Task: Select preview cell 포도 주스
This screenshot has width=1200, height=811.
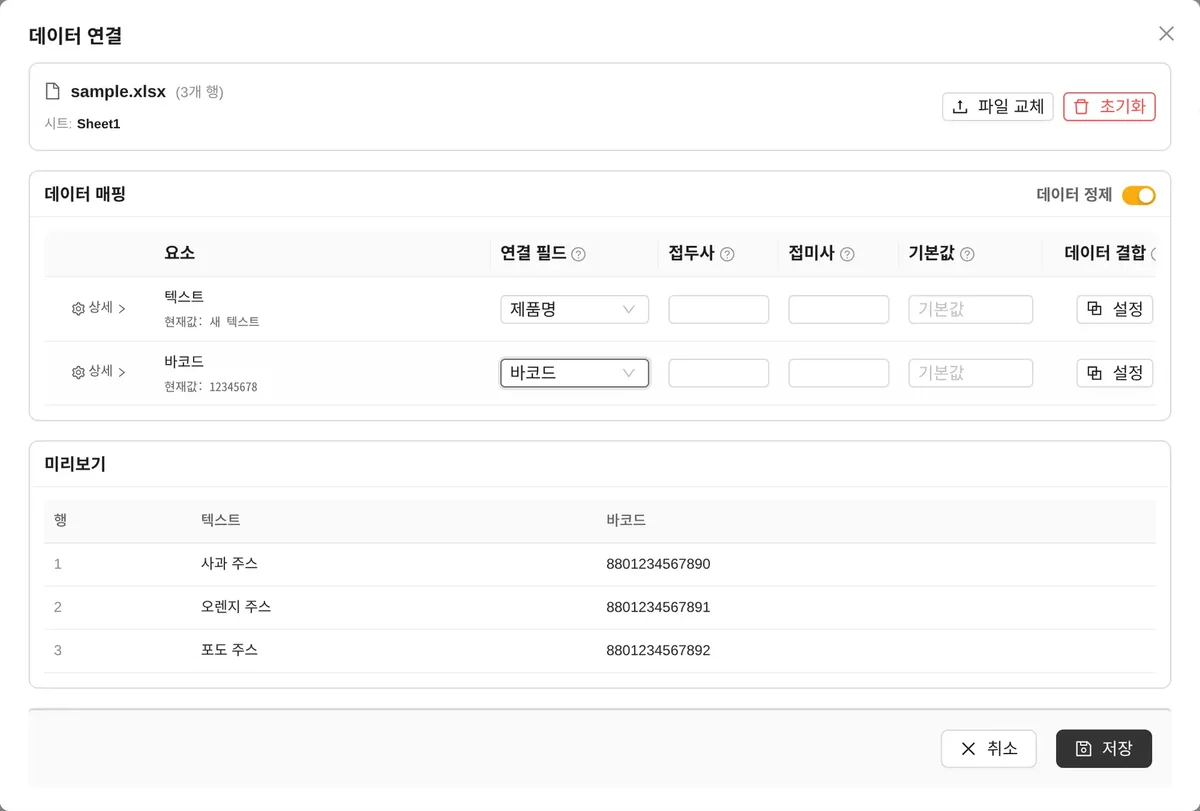Action: pos(229,650)
